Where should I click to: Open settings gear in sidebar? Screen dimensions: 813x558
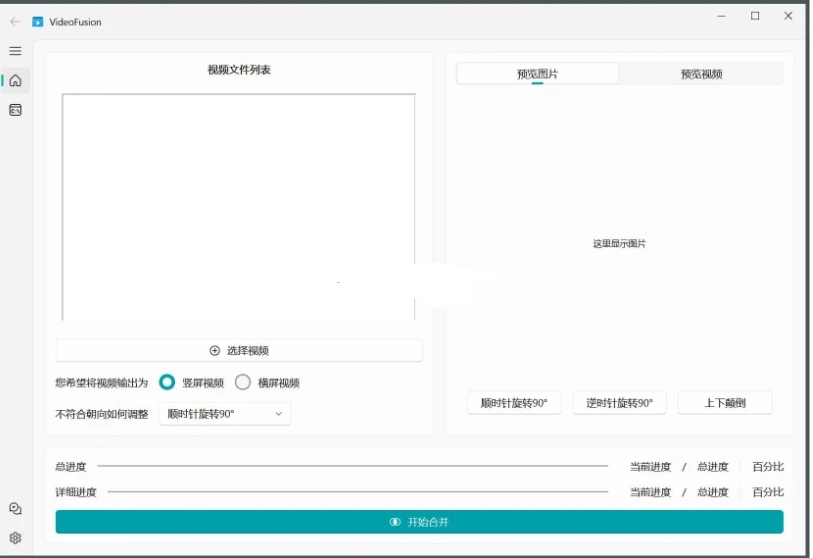(16, 538)
